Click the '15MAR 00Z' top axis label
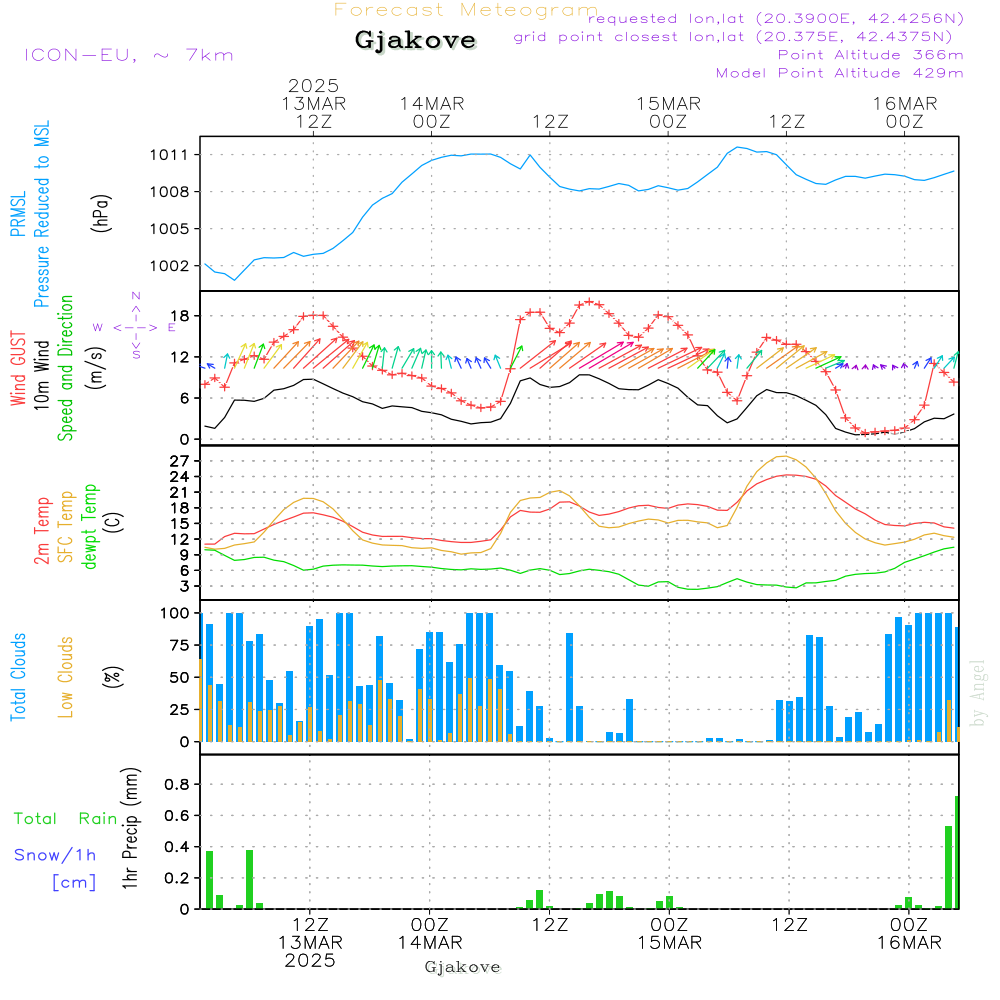 click(668, 112)
